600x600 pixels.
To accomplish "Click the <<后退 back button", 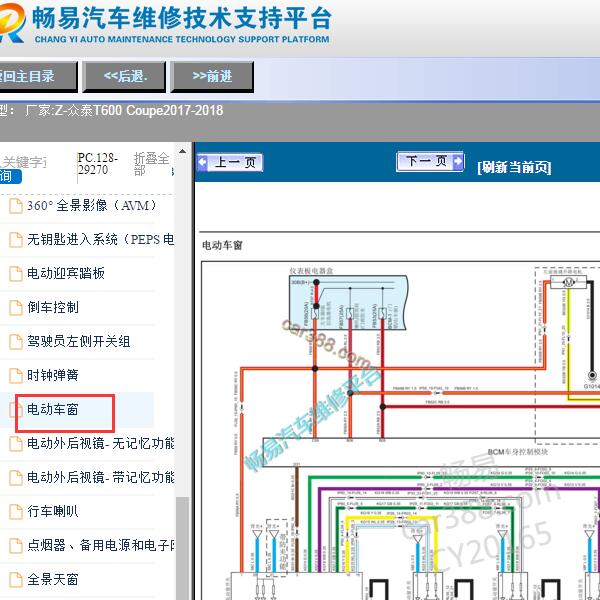I will point(124,77).
